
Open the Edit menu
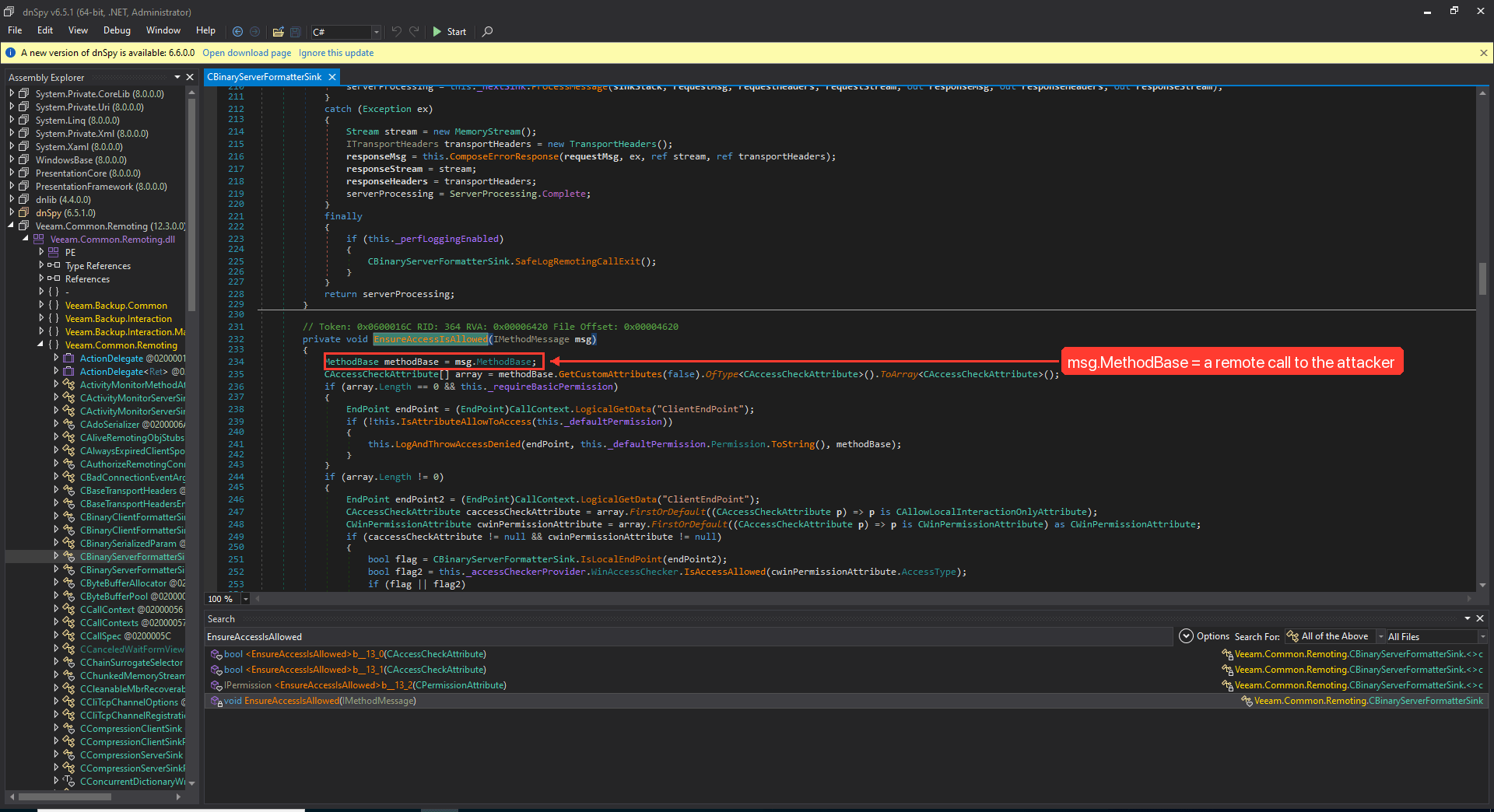click(x=45, y=30)
